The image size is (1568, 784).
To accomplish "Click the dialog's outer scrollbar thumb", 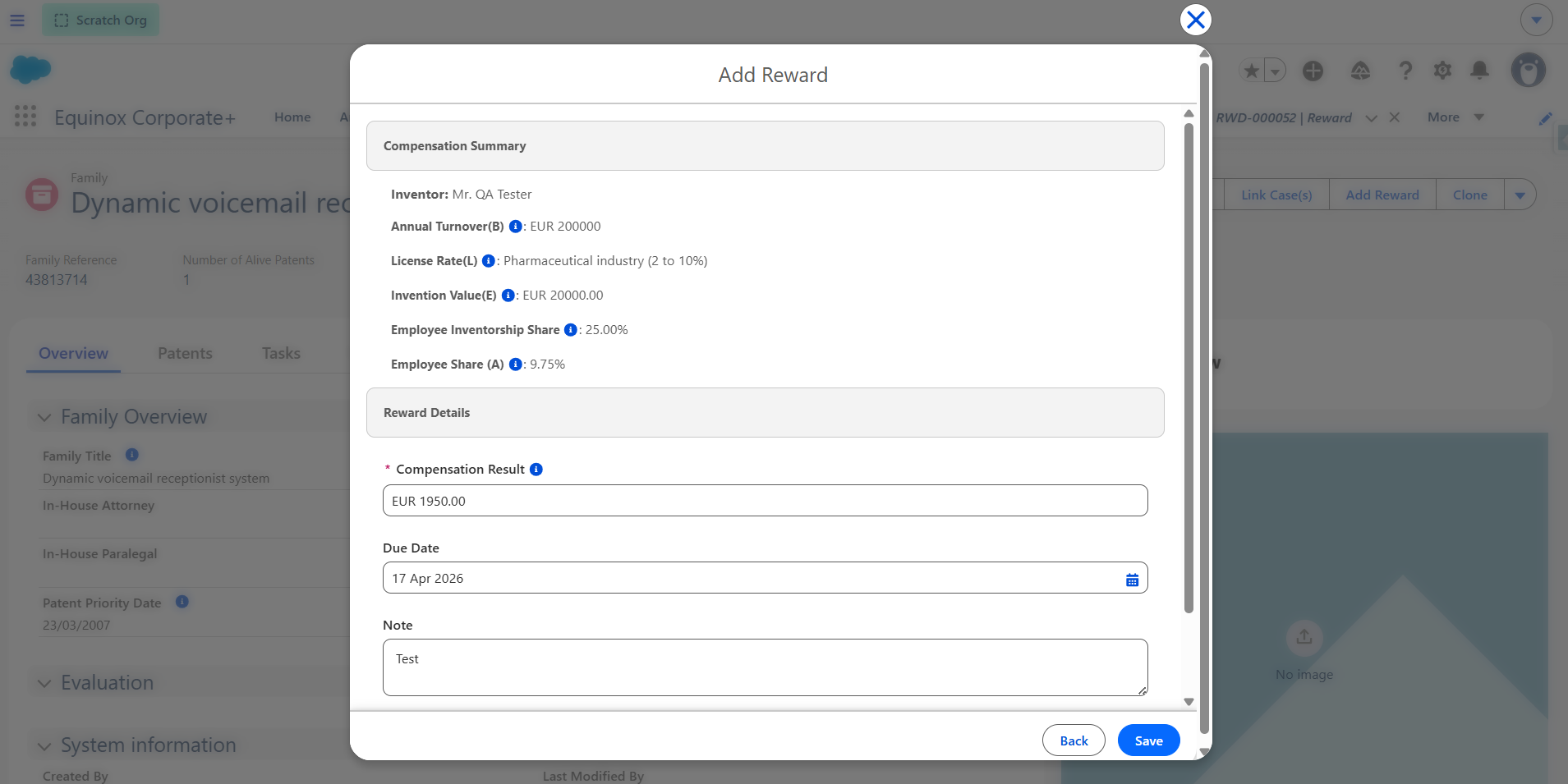I will [x=1204, y=397].
